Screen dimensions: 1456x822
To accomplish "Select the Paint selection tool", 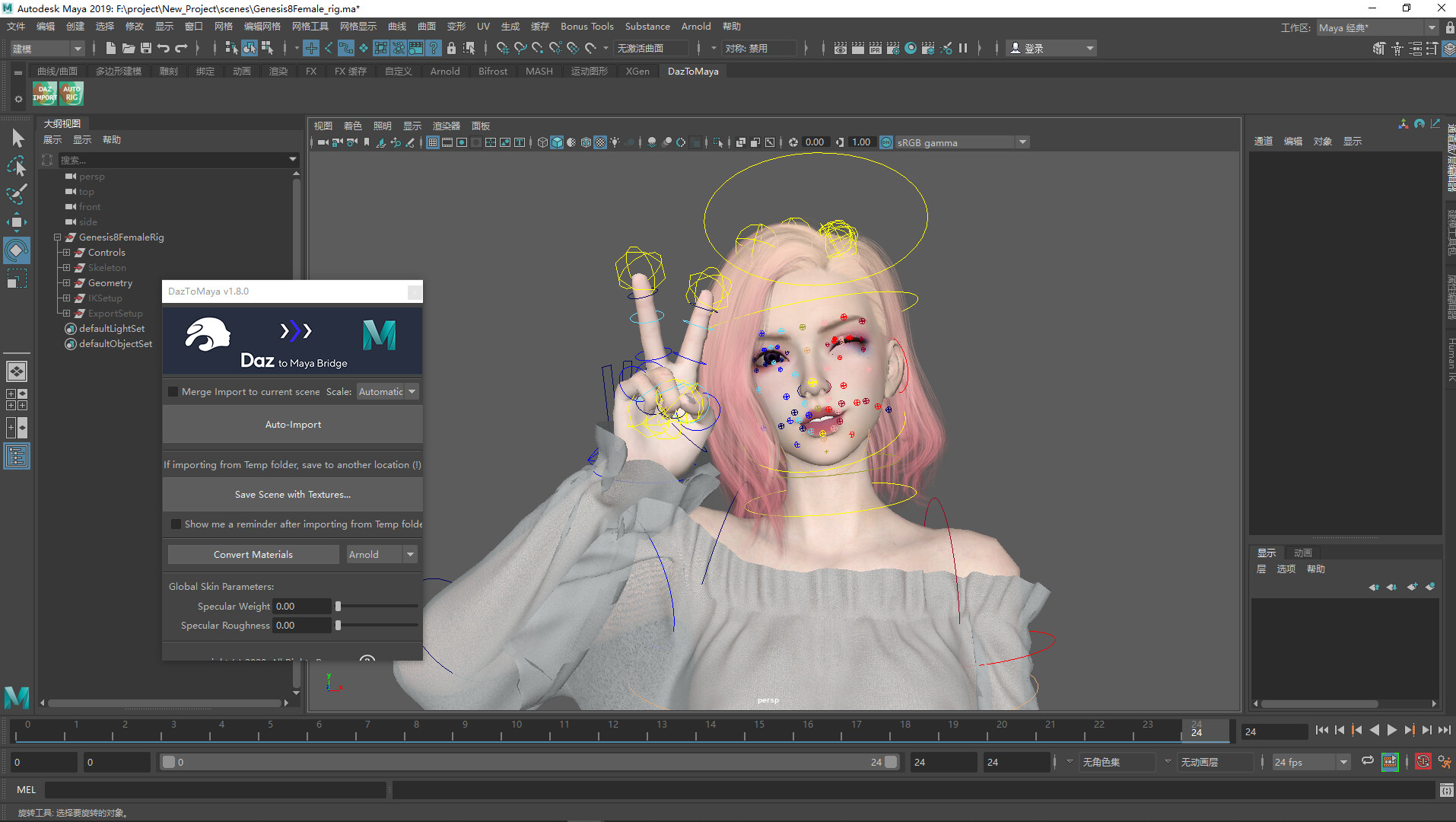I will tap(17, 194).
